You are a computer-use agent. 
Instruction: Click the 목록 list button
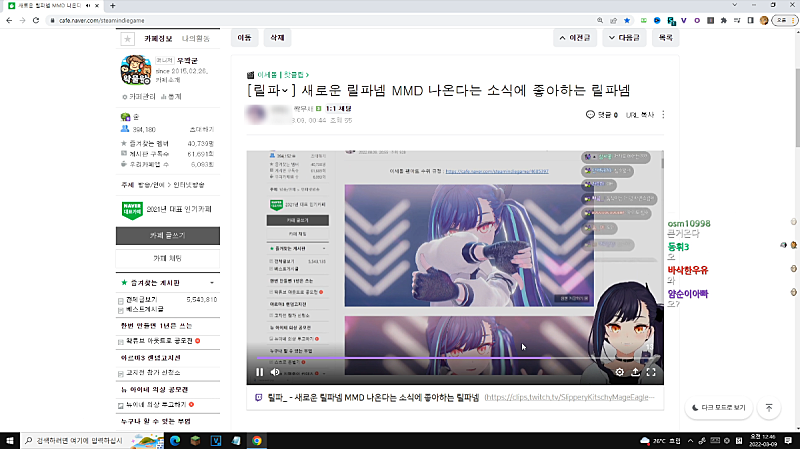[665, 38]
